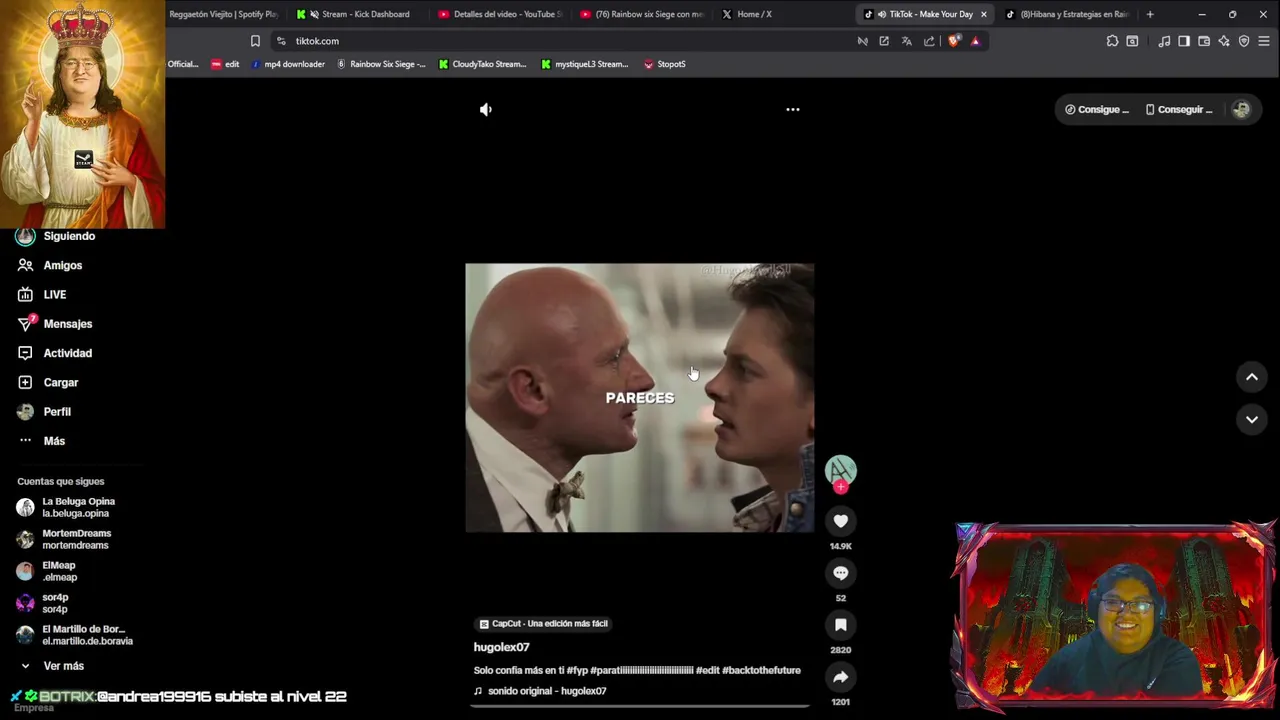Like the hugolex07 video with the heart
The image size is (1280, 720).
pyautogui.click(x=841, y=521)
